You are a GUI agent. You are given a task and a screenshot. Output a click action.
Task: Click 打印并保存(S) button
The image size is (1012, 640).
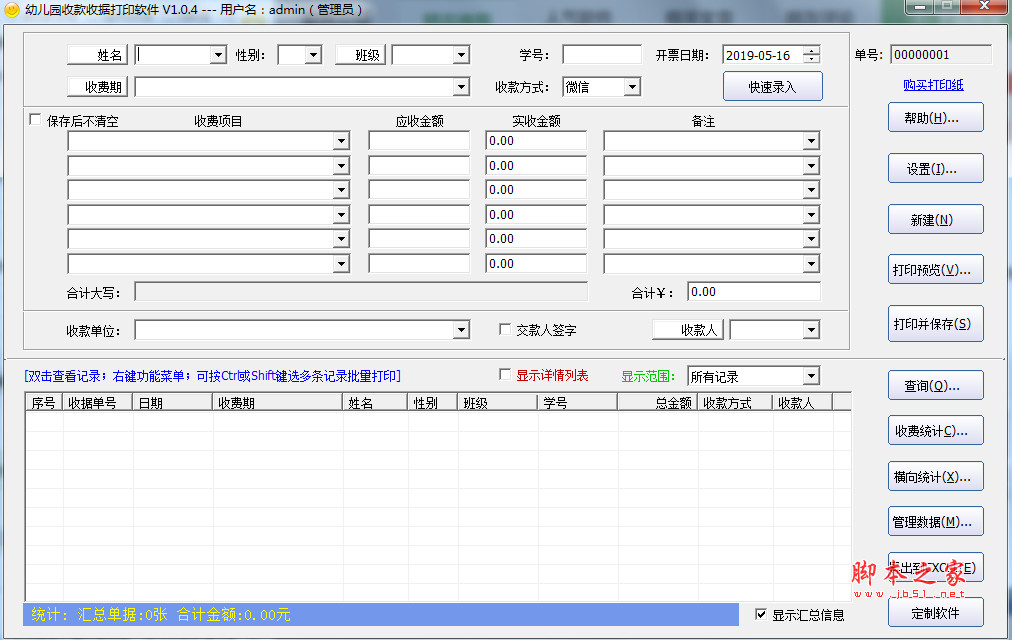(x=934, y=323)
